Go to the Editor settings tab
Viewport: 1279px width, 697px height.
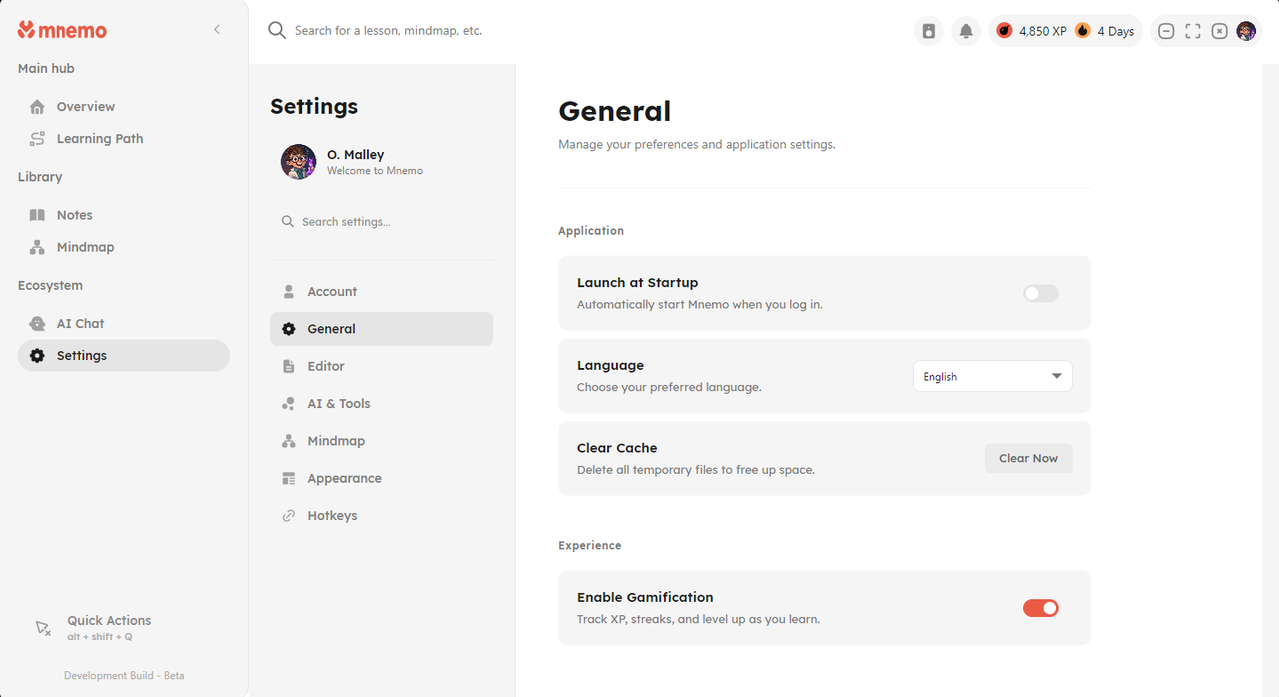click(326, 366)
